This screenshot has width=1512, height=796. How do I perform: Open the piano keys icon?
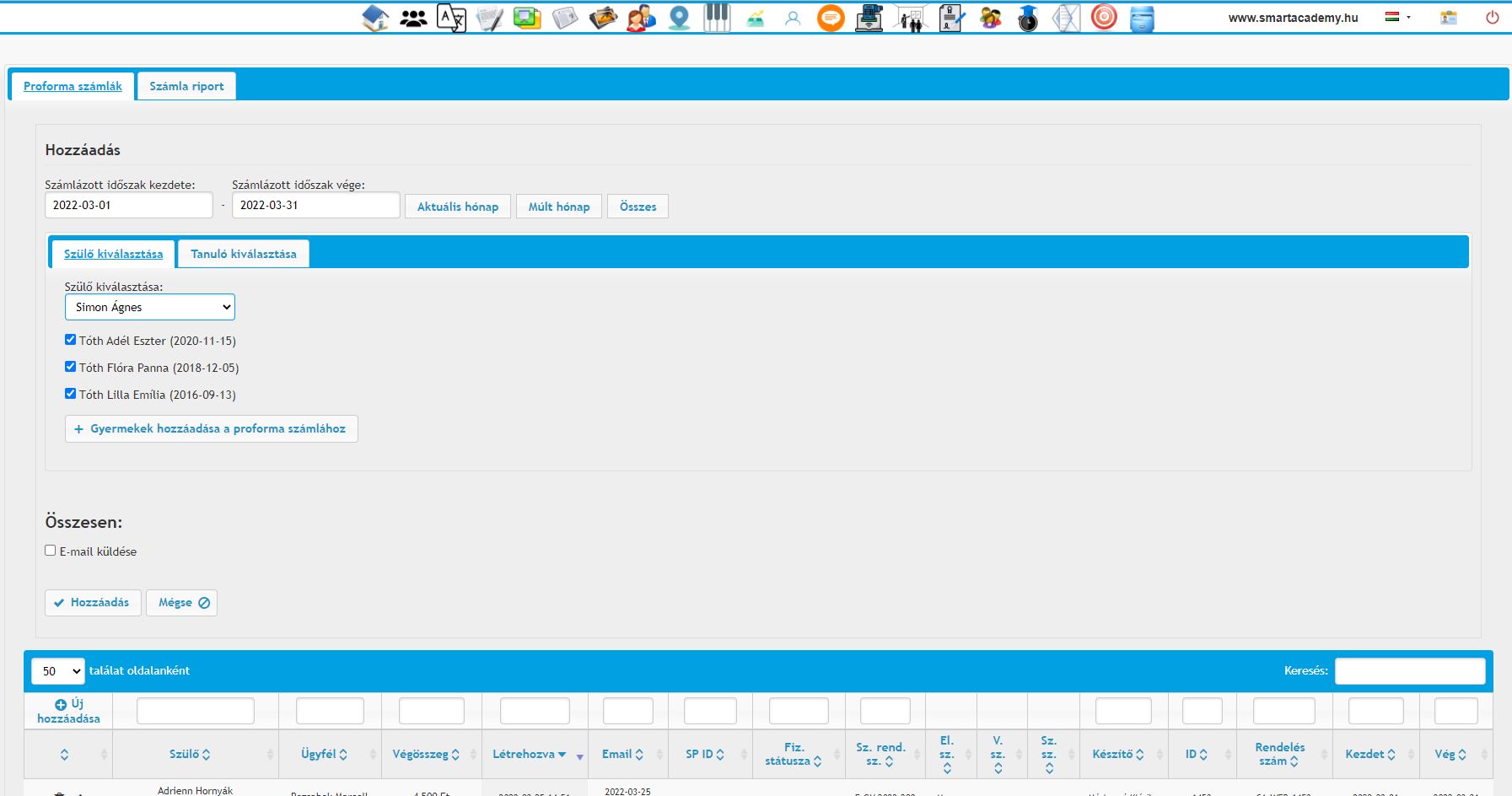pyautogui.click(x=717, y=18)
